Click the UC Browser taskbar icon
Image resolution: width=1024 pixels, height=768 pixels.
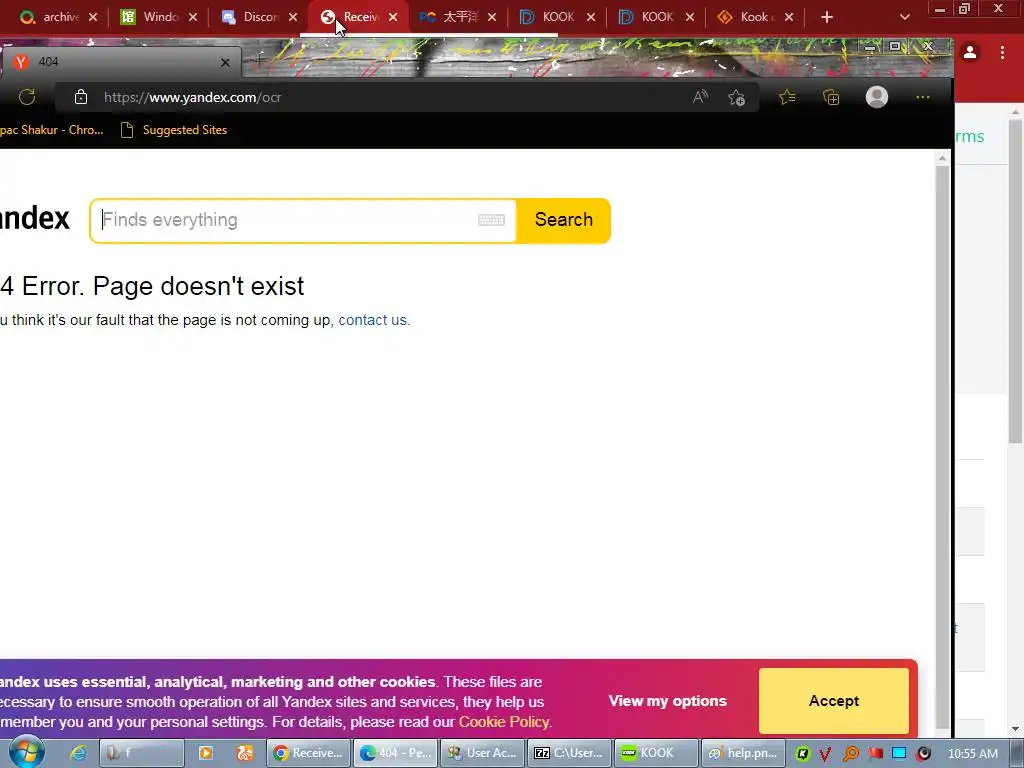pyautogui.click(x=245, y=753)
